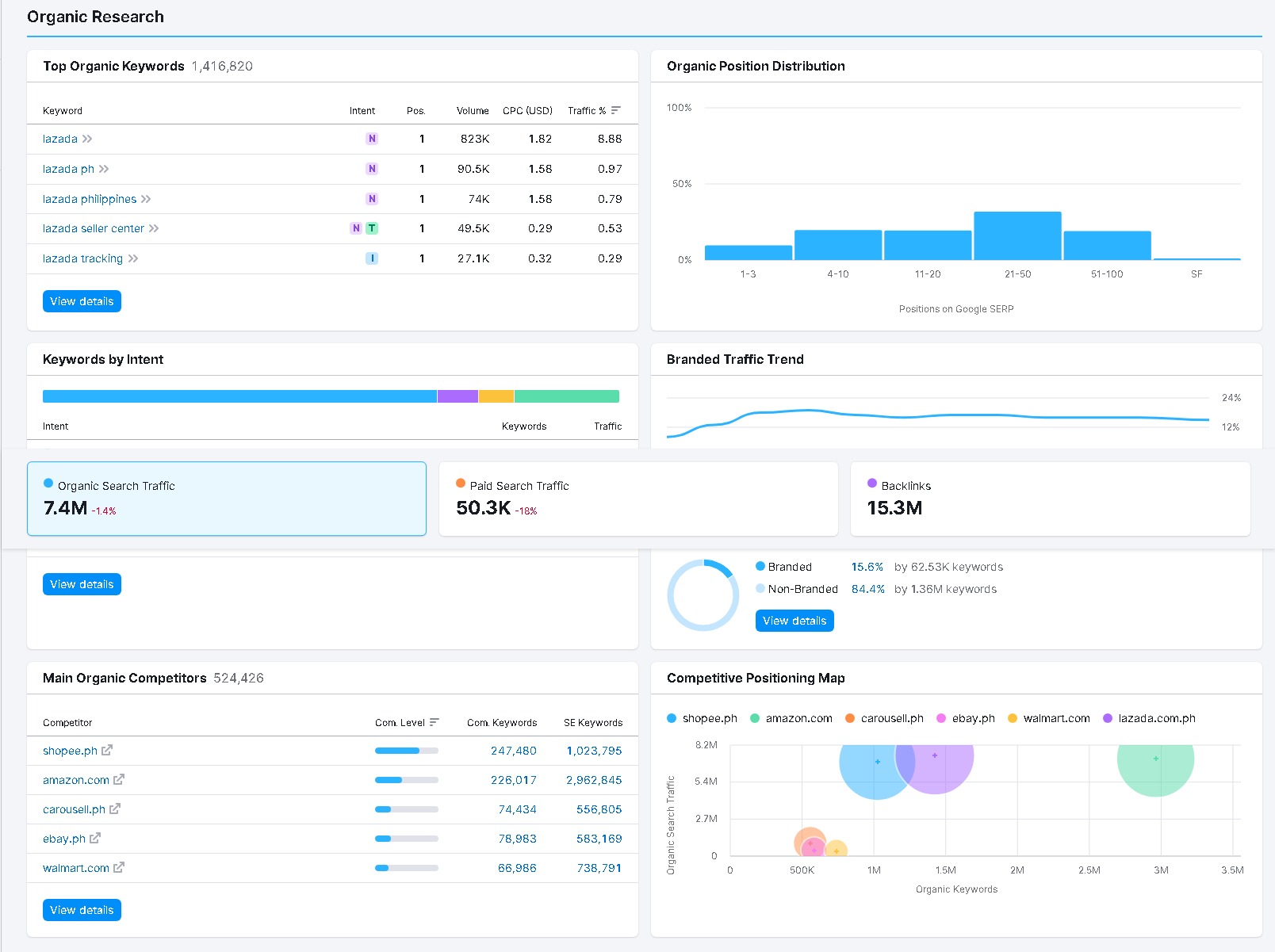Open the lazada ph keyword link

coord(68,169)
